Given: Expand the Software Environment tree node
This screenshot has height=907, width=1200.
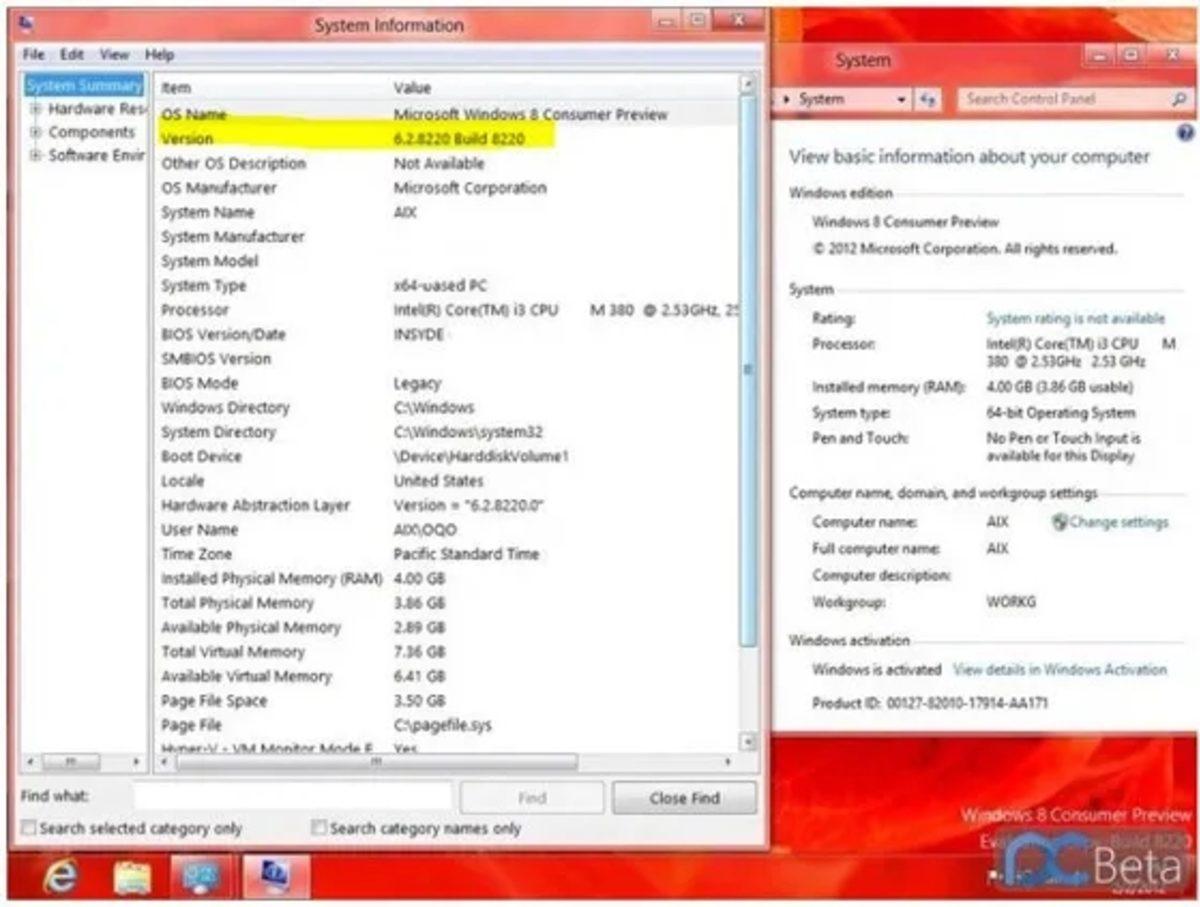Looking at the screenshot, I should (x=34, y=155).
